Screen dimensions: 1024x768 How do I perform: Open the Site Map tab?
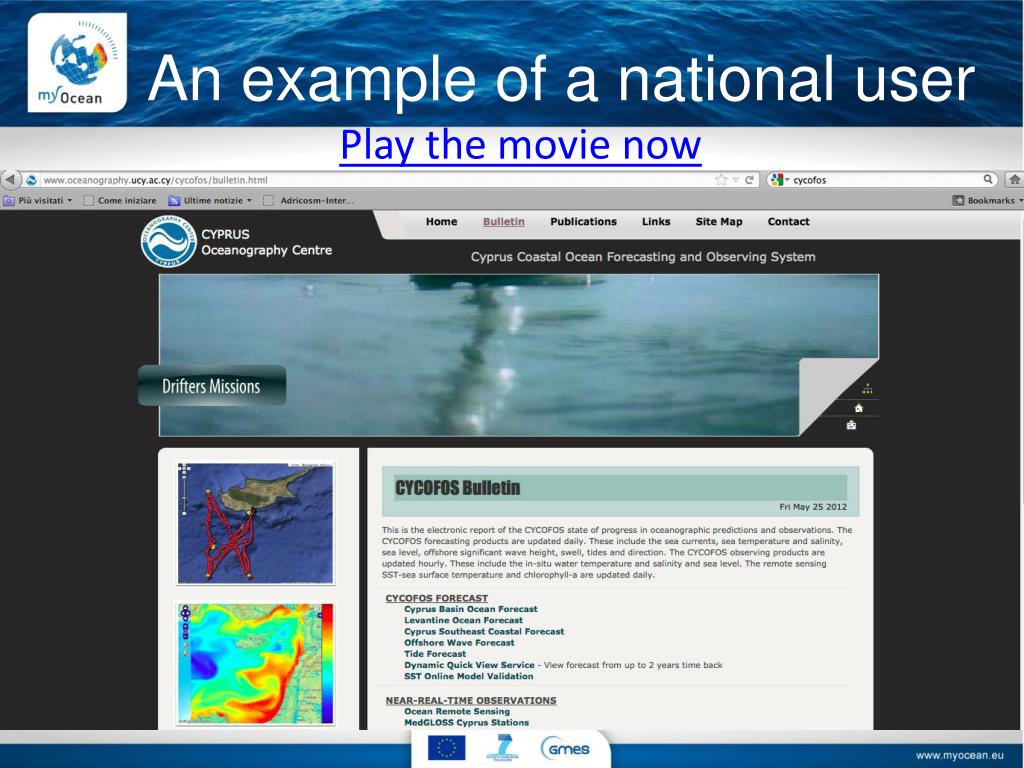tap(718, 221)
